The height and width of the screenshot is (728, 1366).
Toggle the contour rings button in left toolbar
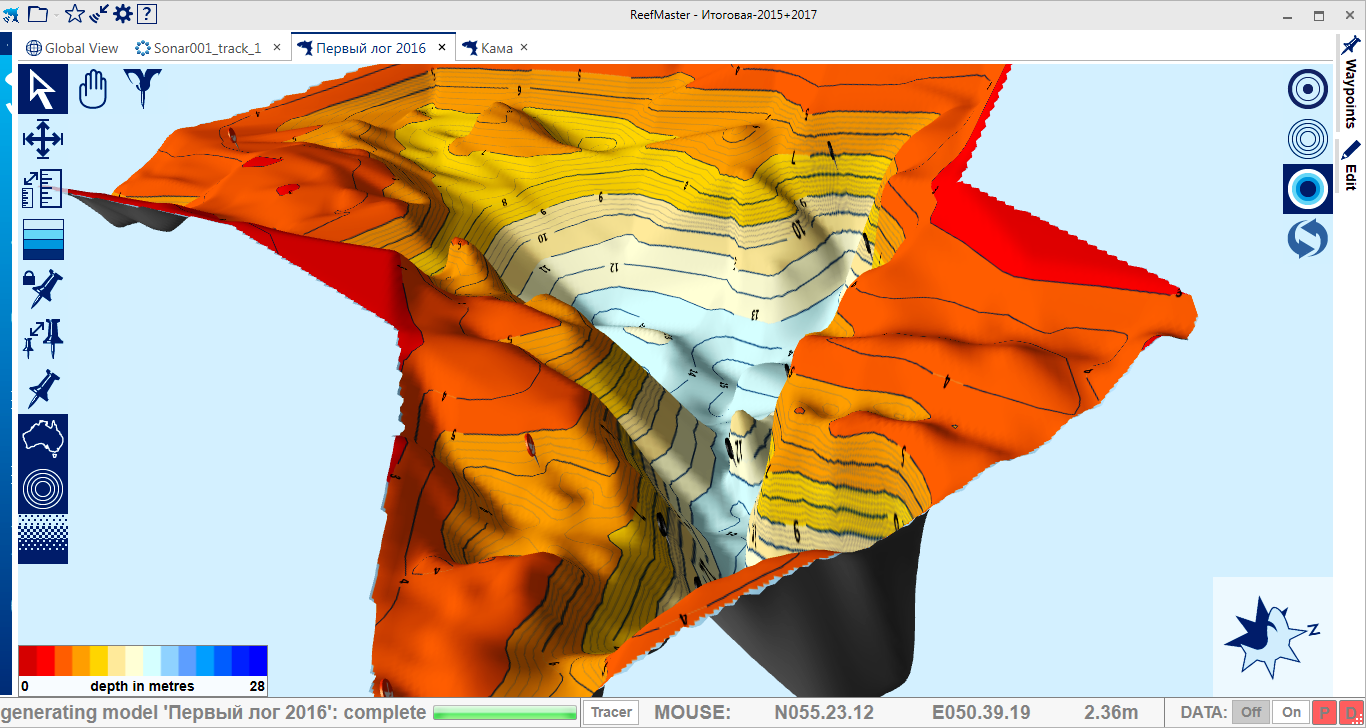coord(43,489)
